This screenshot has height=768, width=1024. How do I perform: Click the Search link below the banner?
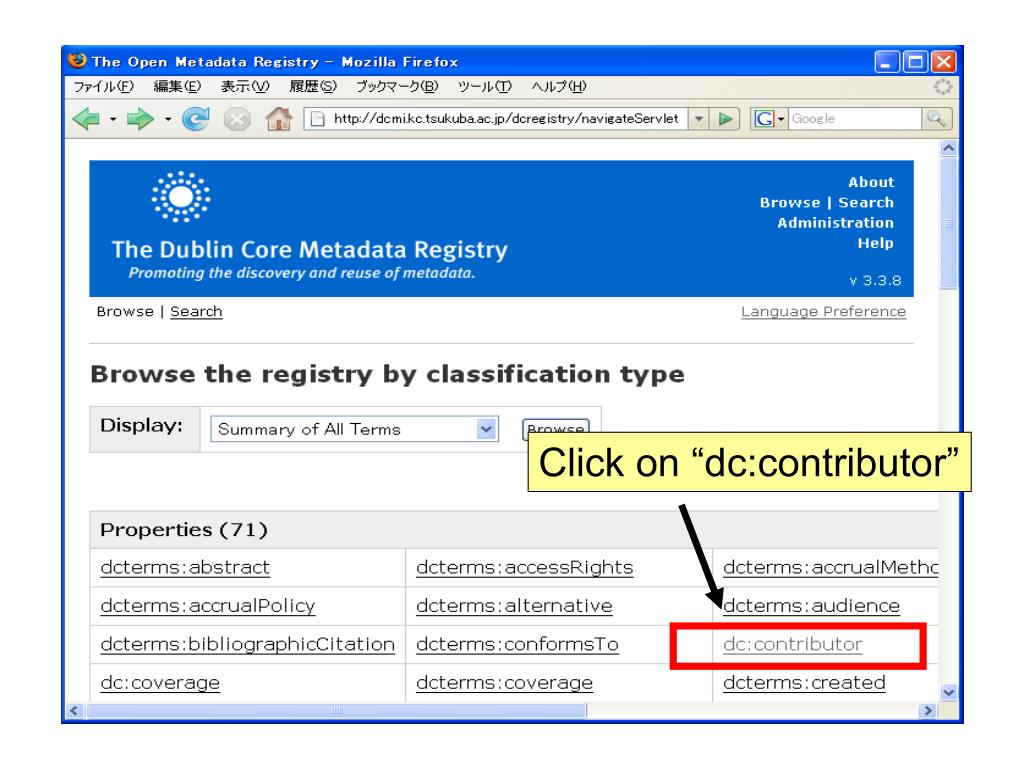click(x=196, y=312)
